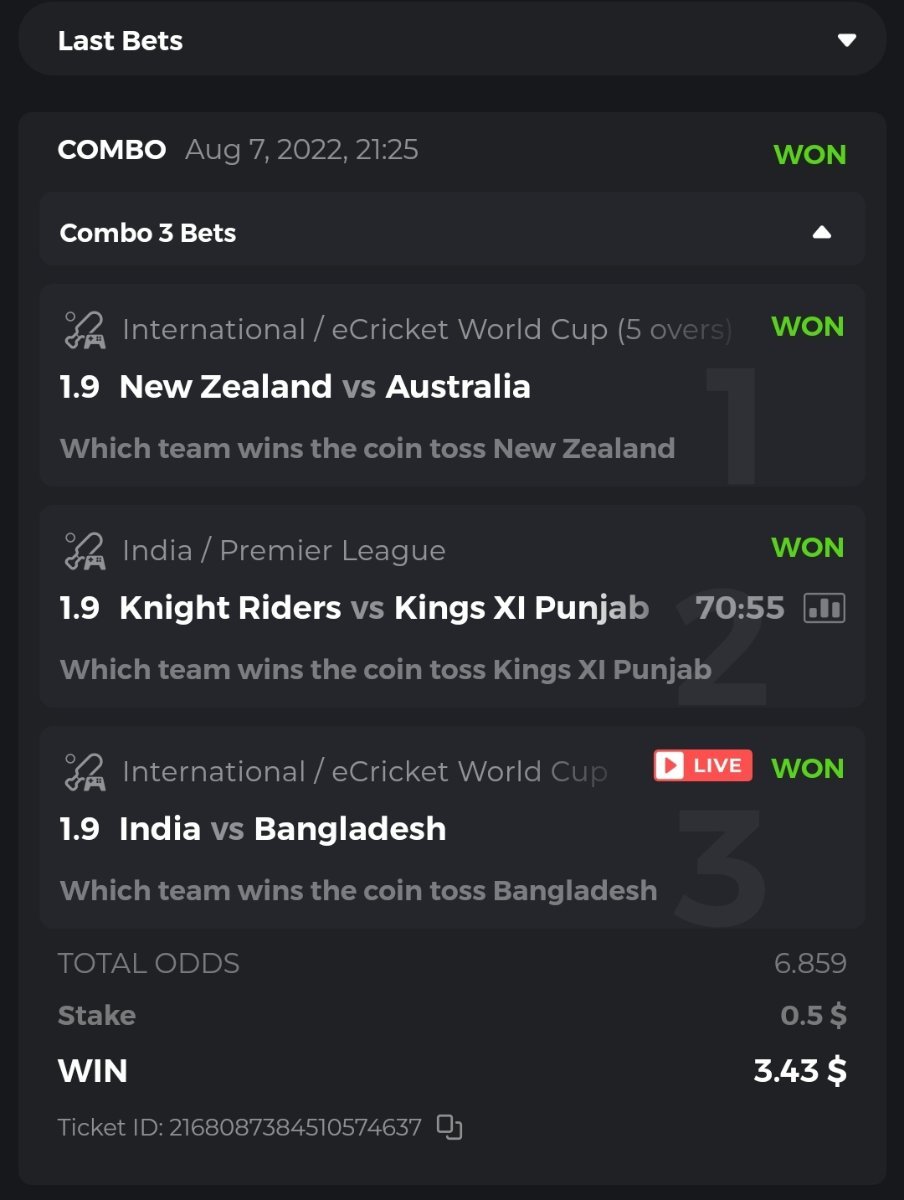Open New Zealand vs Australia match
Image resolution: width=904 pixels, height=1200 pixels.
324,387
